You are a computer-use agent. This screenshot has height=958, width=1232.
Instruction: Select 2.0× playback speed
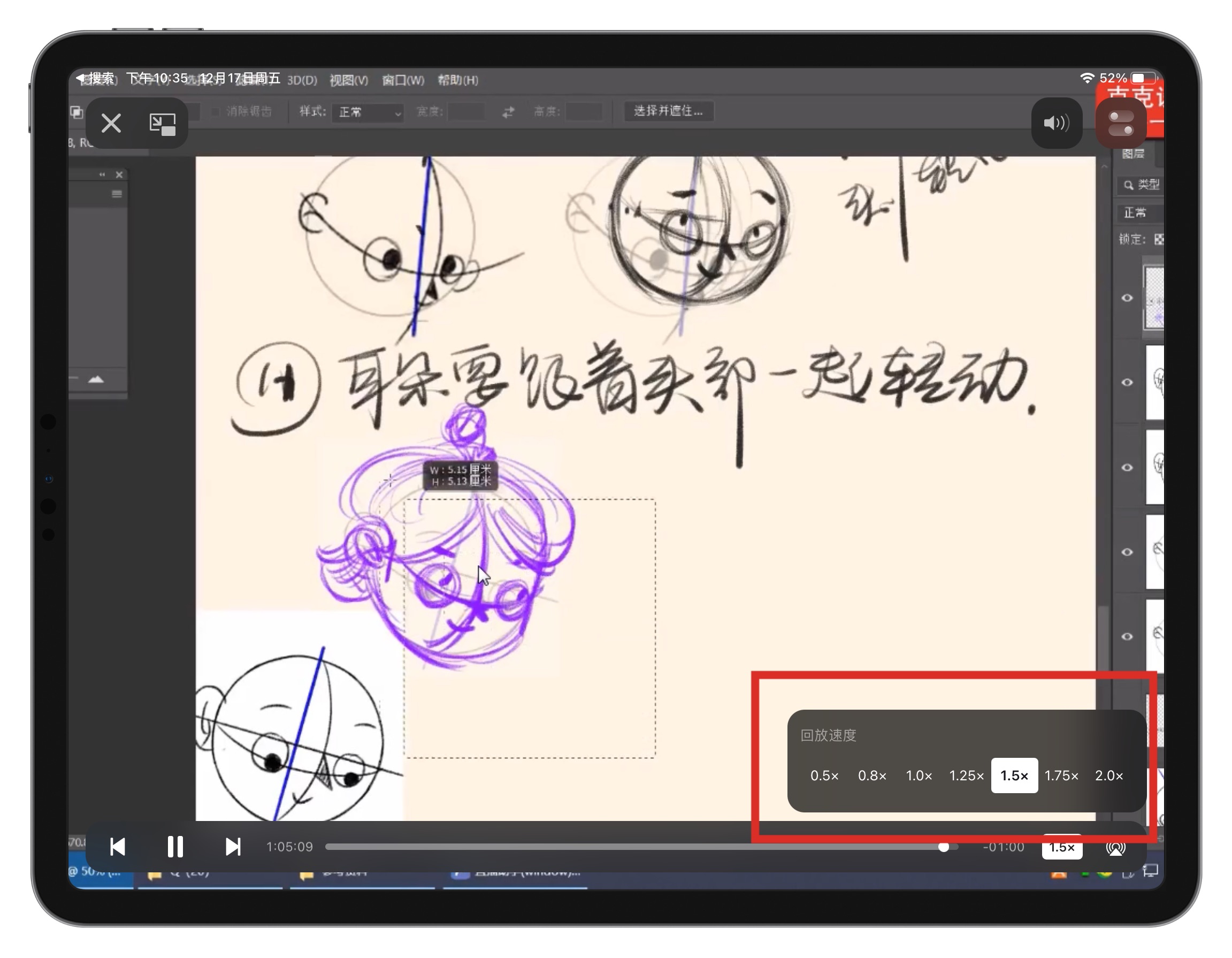click(x=1108, y=775)
